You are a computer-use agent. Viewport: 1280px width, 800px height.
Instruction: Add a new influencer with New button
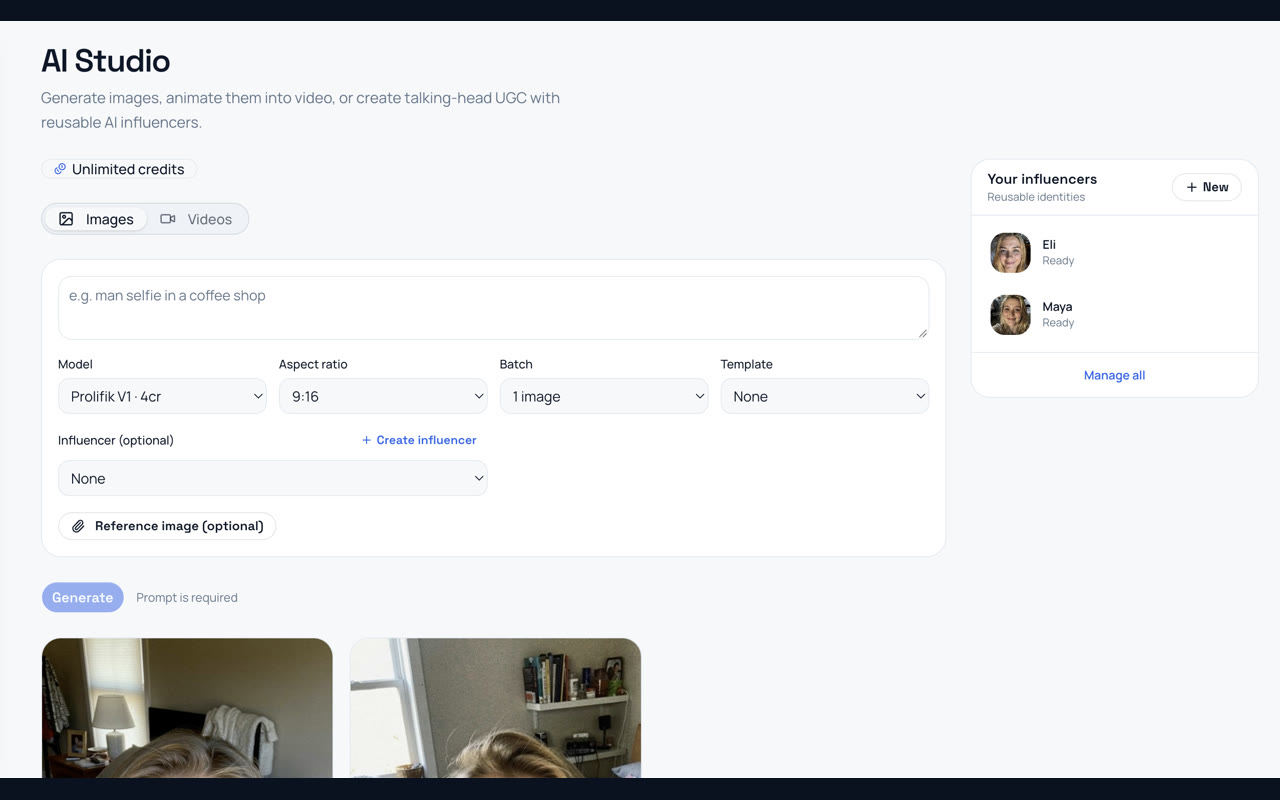1207,187
